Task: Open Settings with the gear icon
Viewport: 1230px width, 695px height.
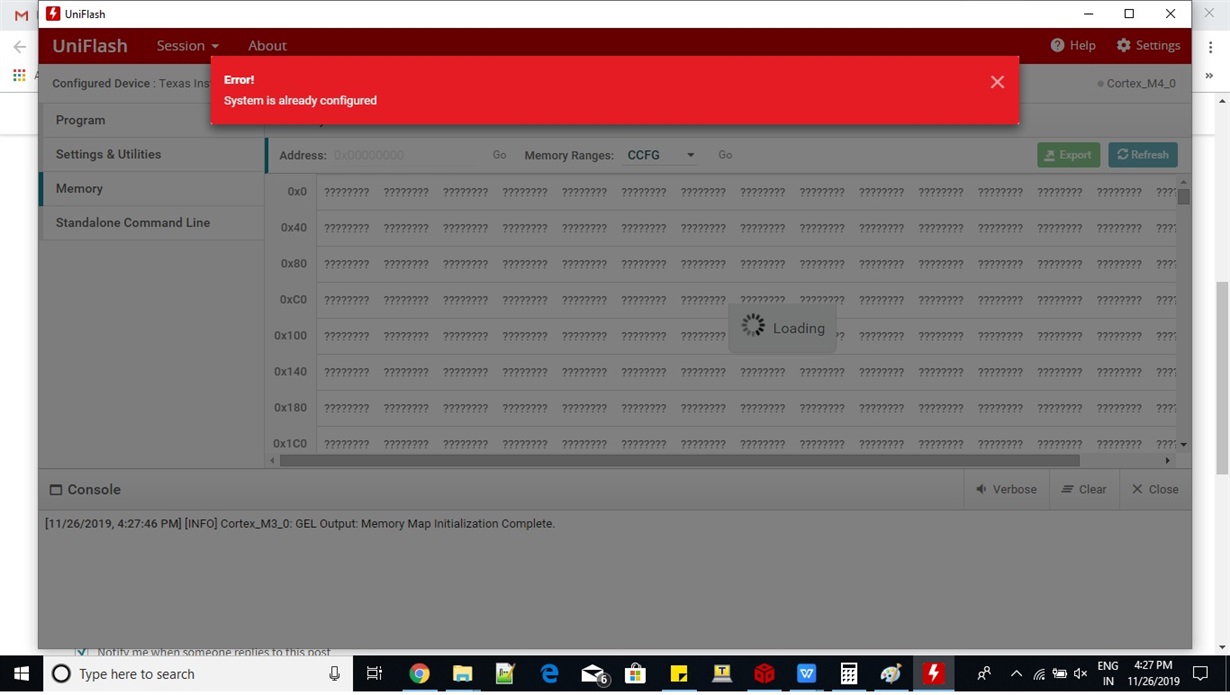Action: pos(1148,46)
